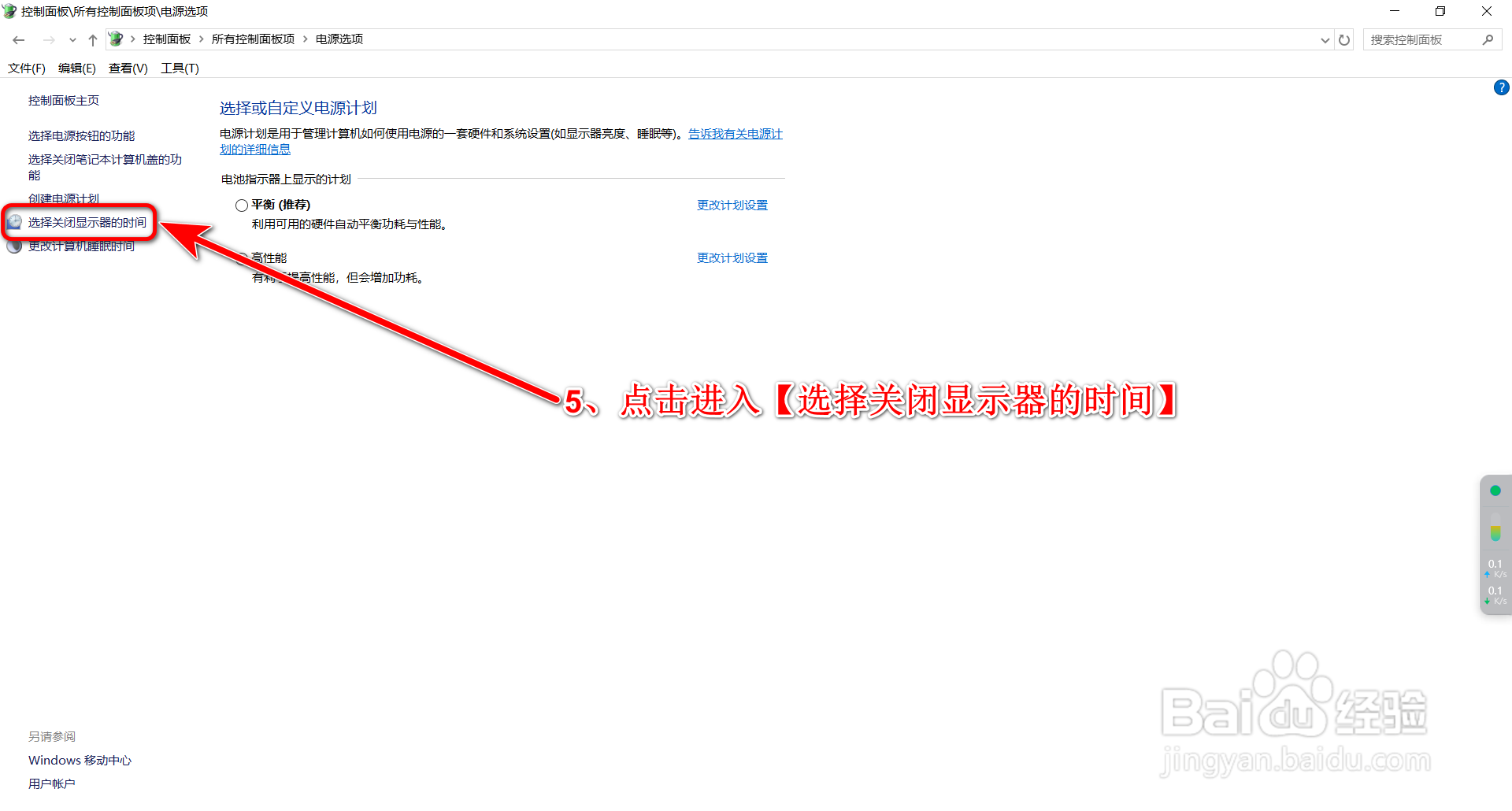This screenshot has height=811, width=1512.
Task: Open help with the blue question mark icon
Action: 1502,87
